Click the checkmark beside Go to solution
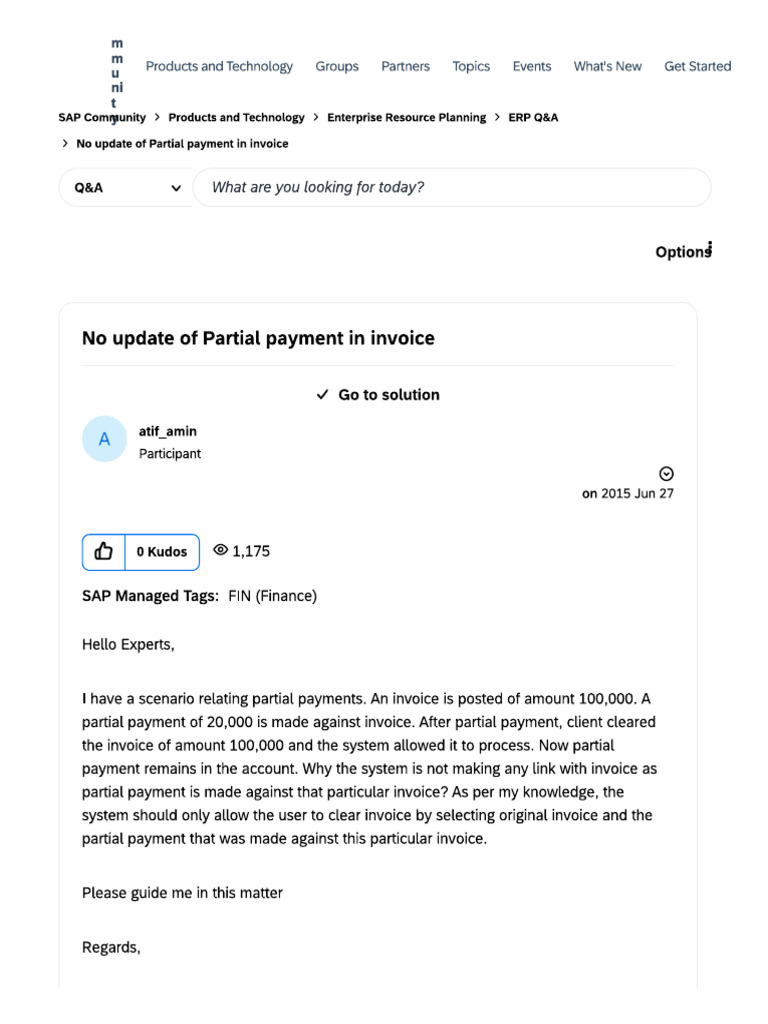 tap(322, 394)
